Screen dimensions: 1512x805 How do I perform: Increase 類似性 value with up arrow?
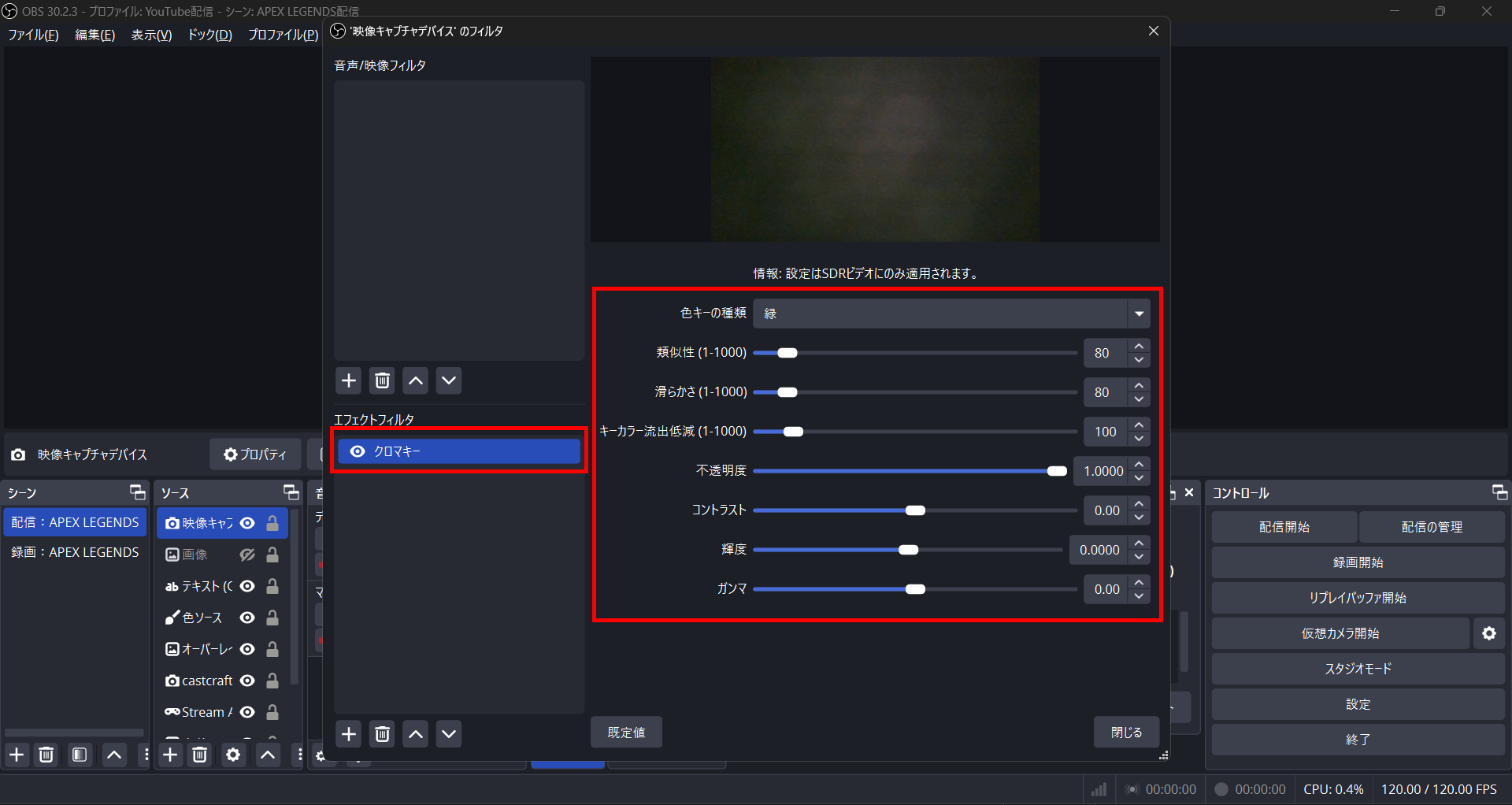(x=1139, y=346)
